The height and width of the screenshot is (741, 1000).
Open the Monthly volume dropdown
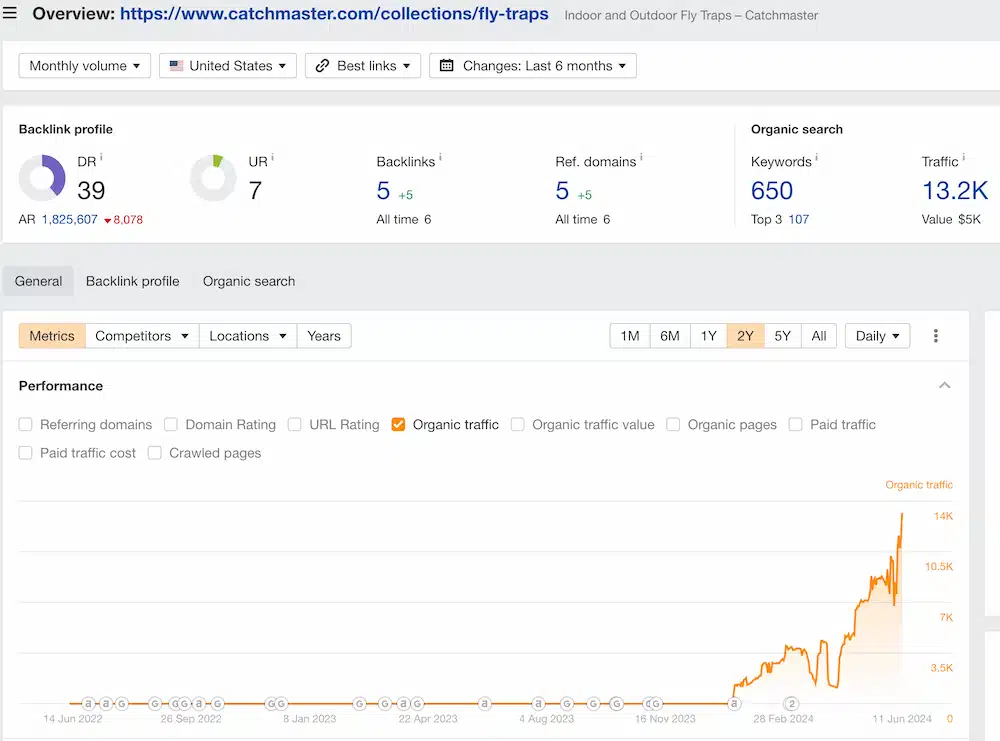click(x=84, y=65)
